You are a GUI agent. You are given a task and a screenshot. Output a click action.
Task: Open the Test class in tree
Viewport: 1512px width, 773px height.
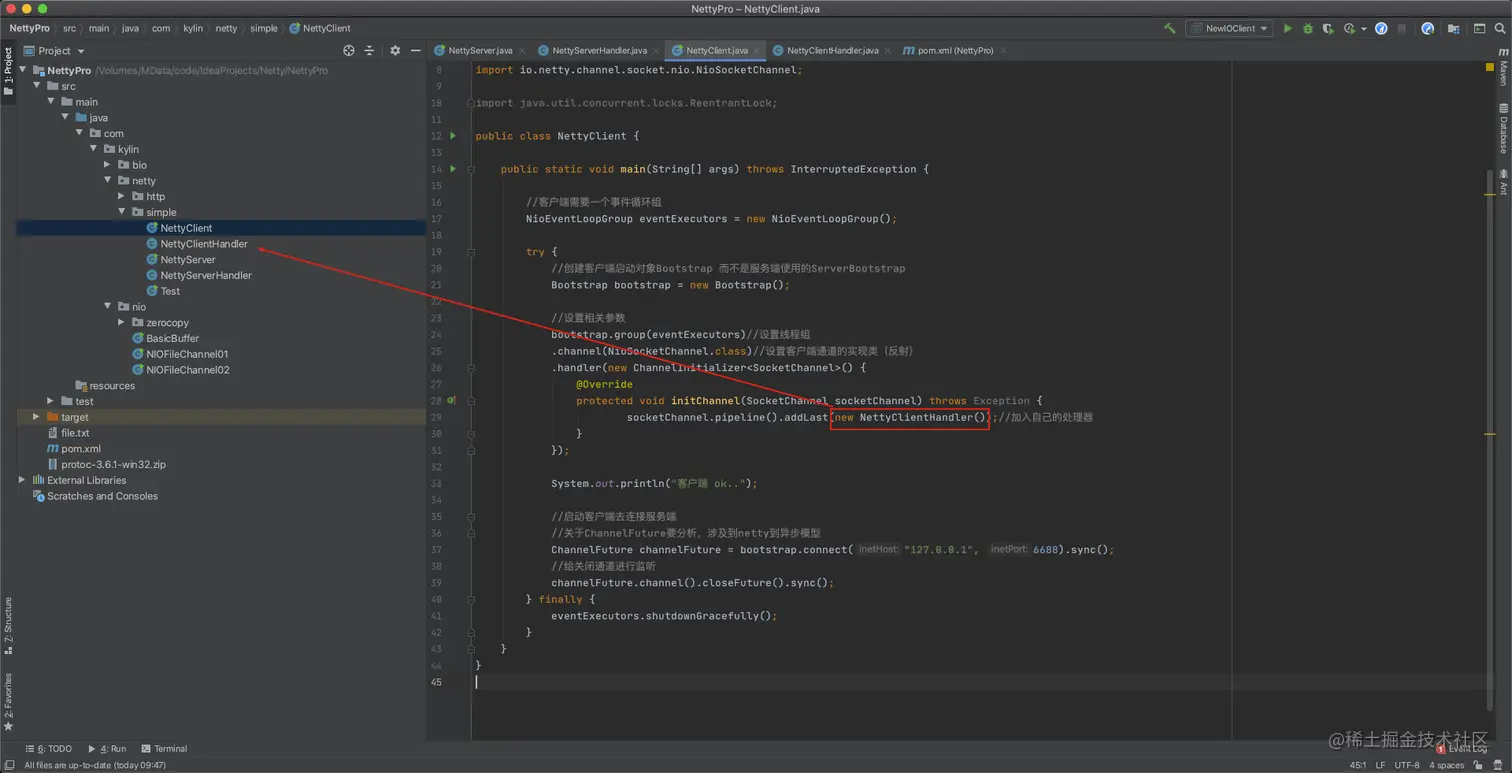click(170, 291)
